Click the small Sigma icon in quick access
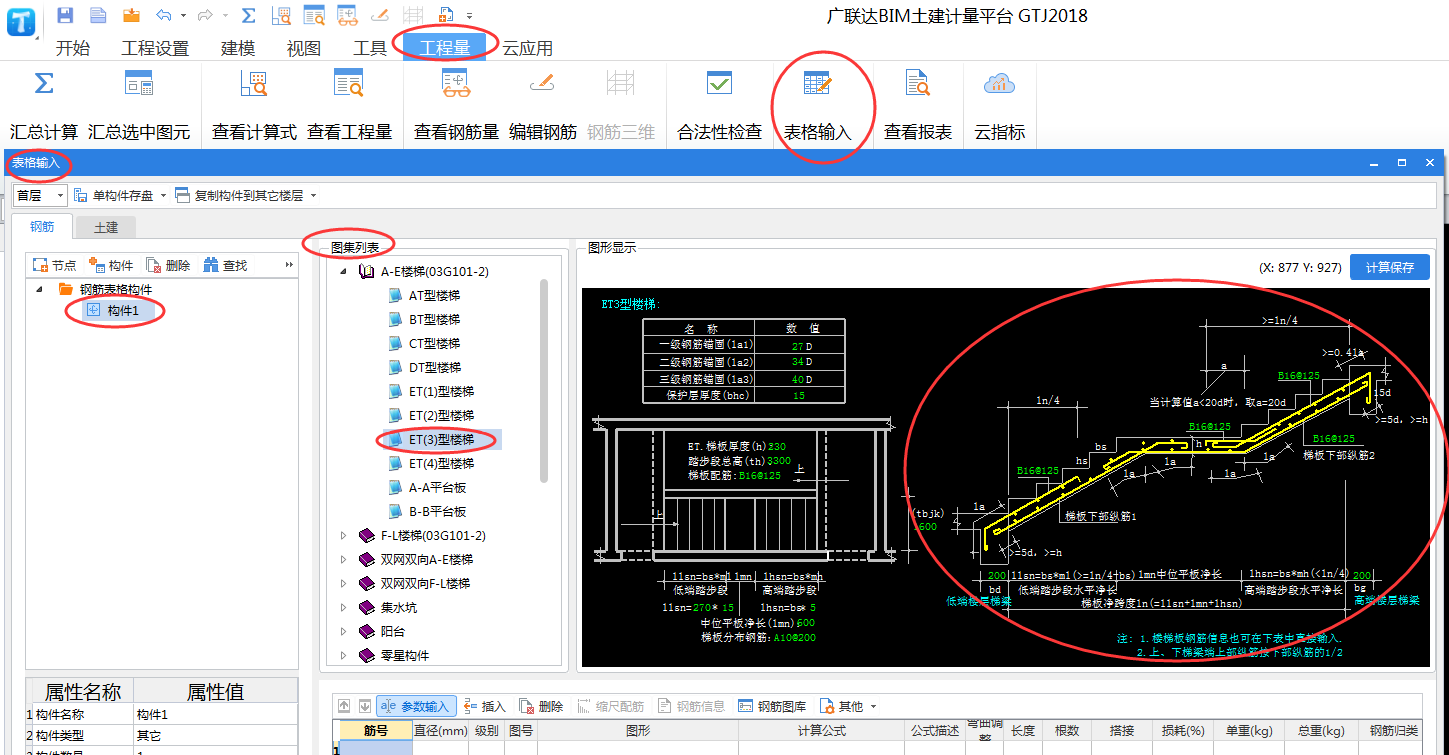1449x755 pixels. tap(248, 15)
